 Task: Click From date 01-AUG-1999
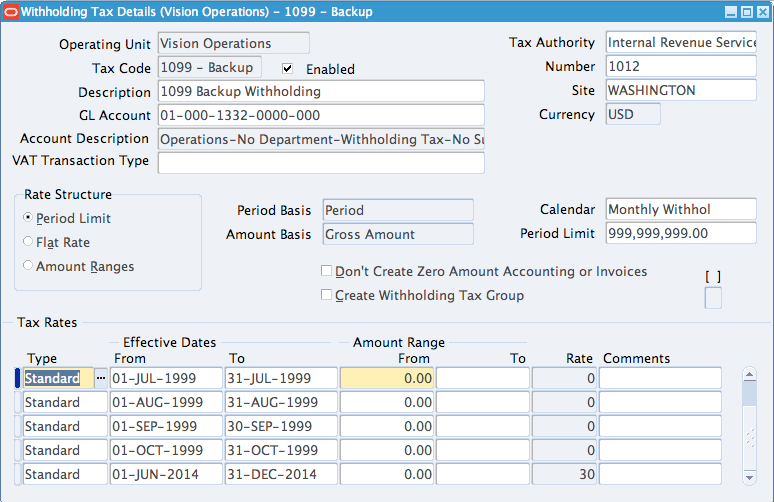click(166, 402)
